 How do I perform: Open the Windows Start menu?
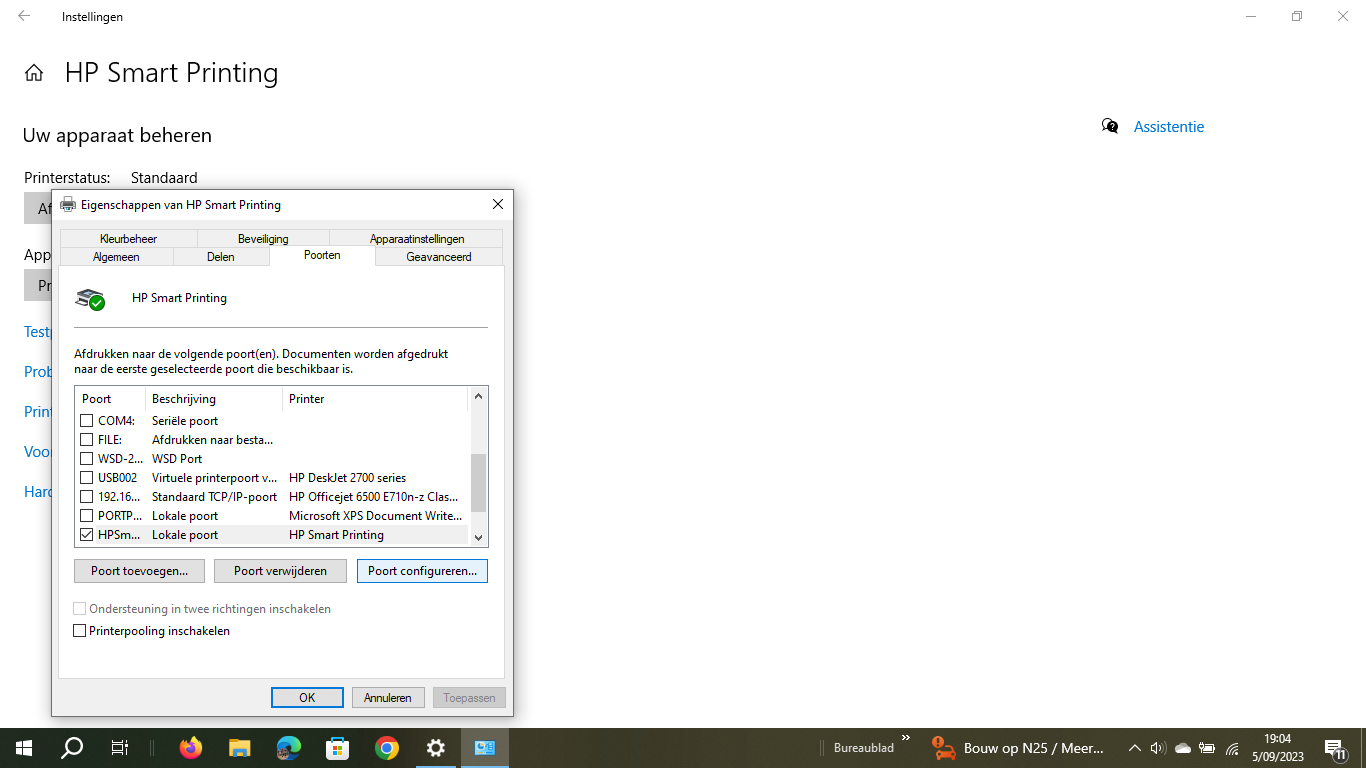pyautogui.click(x=24, y=747)
